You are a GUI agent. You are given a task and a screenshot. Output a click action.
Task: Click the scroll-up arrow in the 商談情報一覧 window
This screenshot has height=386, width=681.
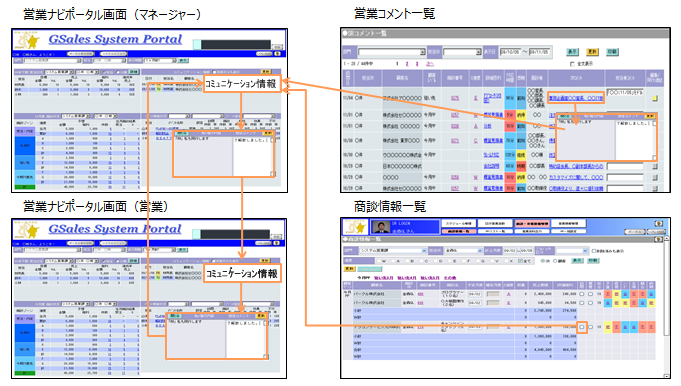pos(667,239)
